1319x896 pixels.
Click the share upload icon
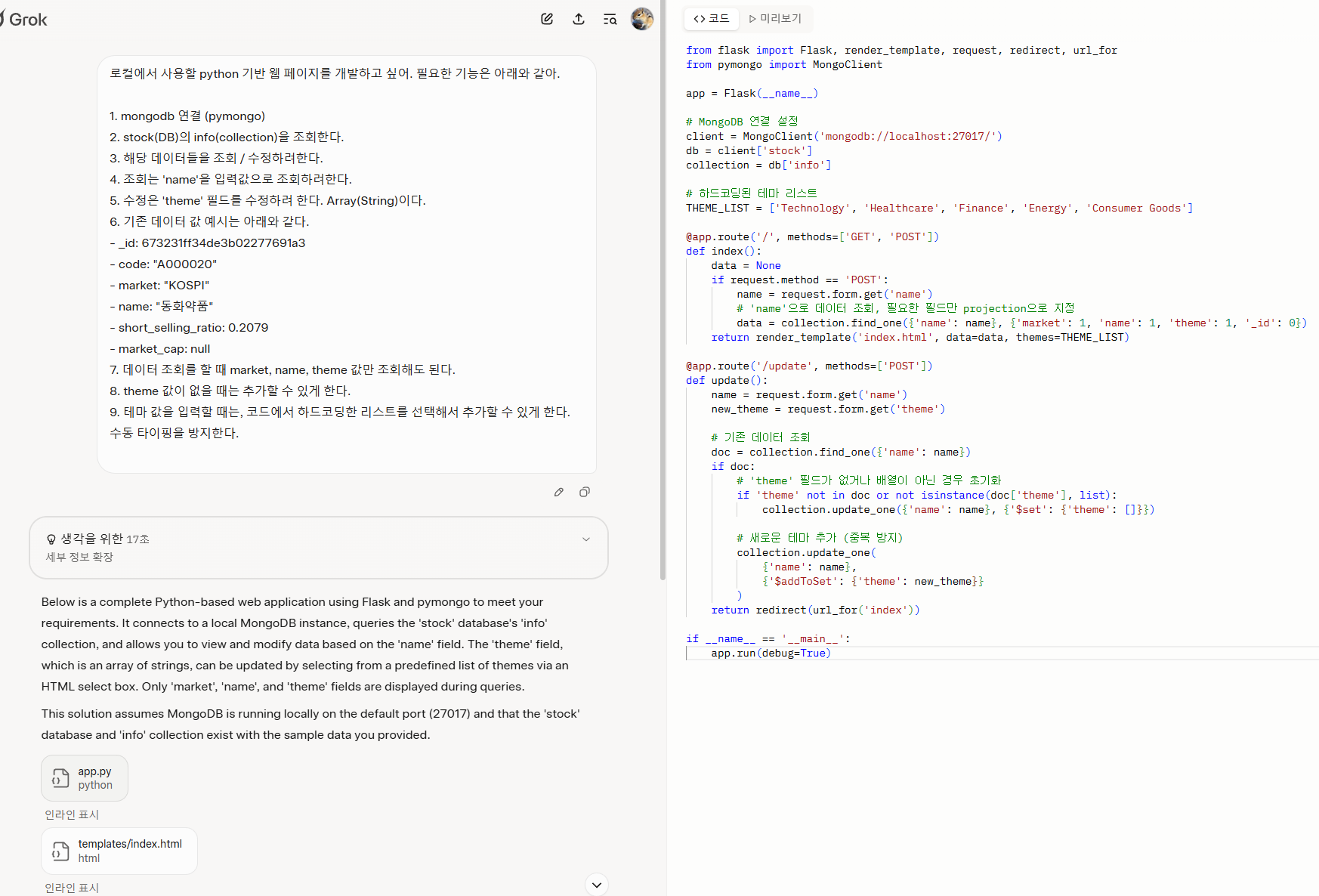pyautogui.click(x=579, y=19)
